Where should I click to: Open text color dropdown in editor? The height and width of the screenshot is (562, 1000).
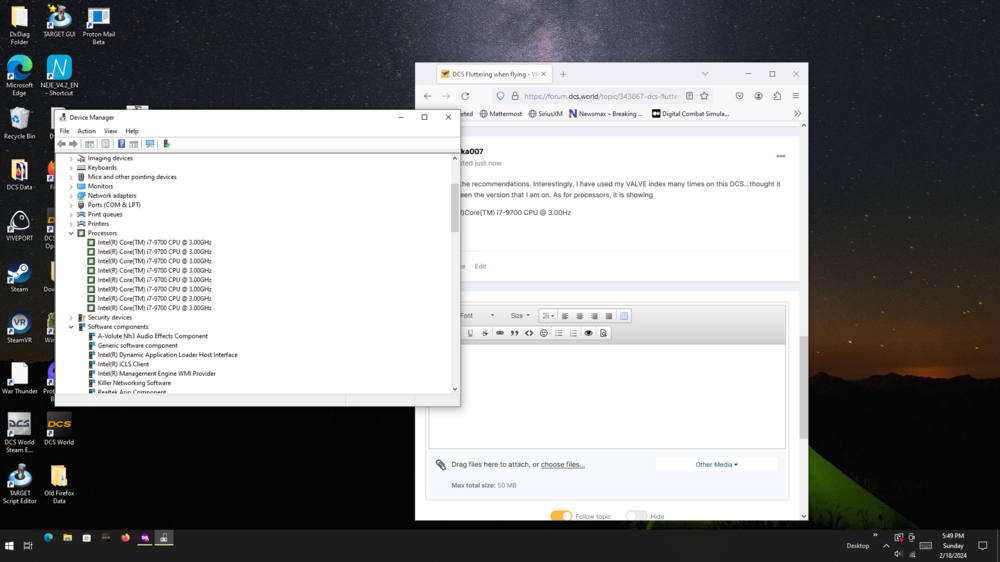coord(548,316)
